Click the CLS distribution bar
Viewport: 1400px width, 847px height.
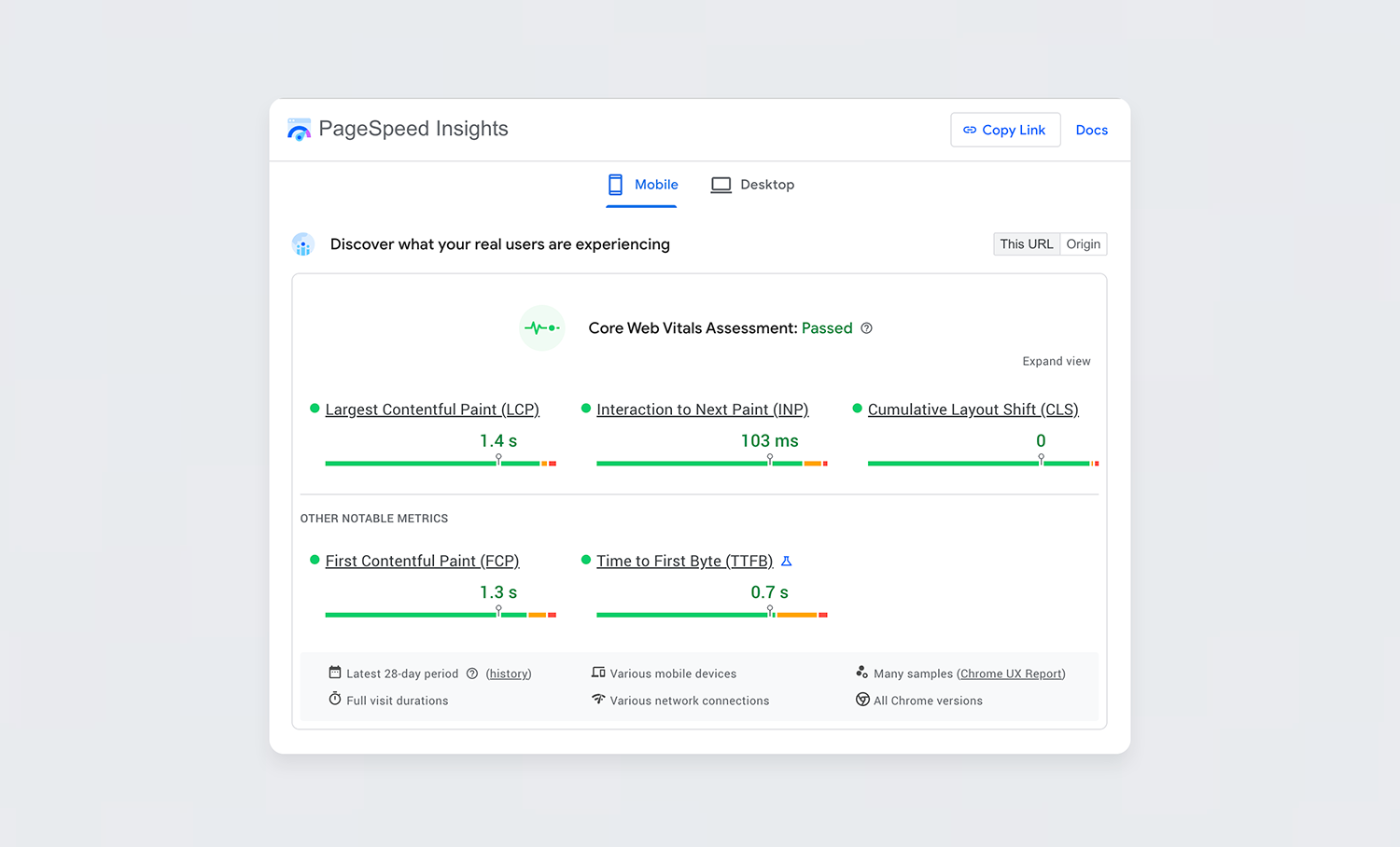983,463
